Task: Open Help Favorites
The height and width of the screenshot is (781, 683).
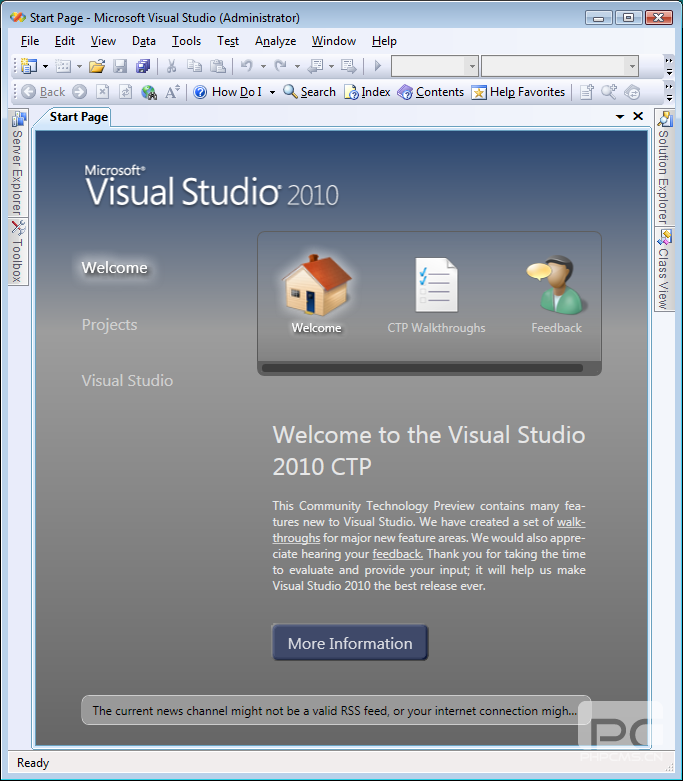Action: click(x=518, y=92)
